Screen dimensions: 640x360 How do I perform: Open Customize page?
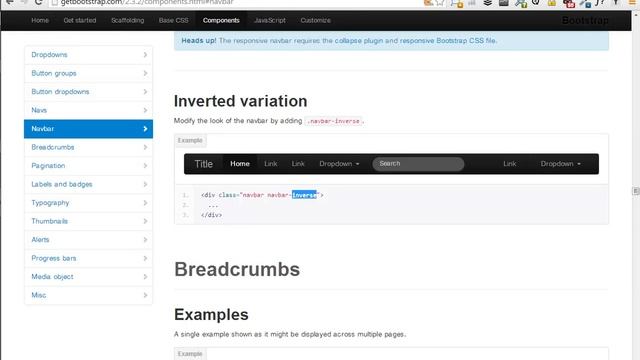coord(316,20)
